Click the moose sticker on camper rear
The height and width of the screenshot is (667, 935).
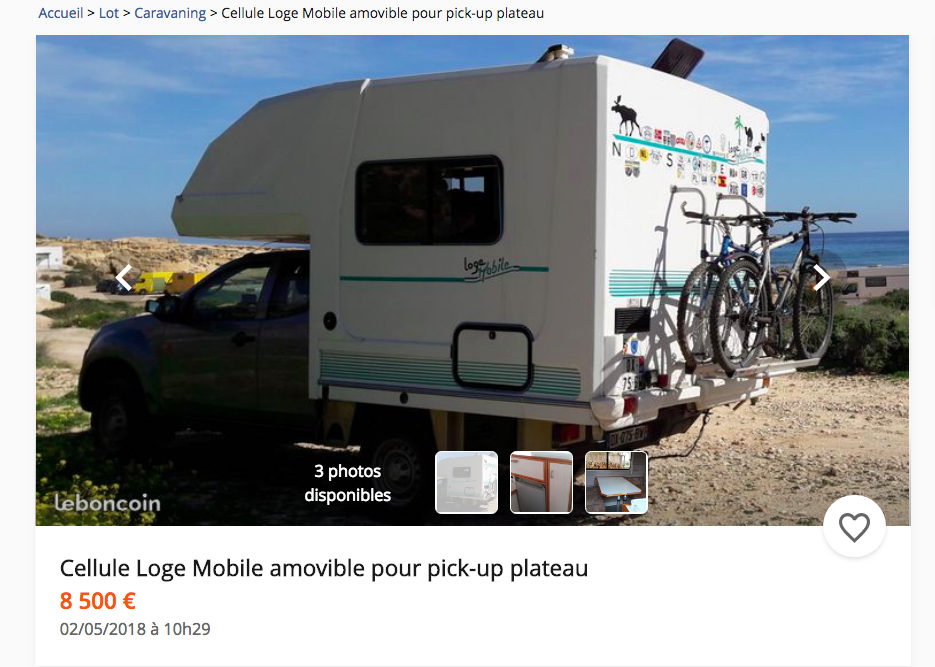(626, 114)
